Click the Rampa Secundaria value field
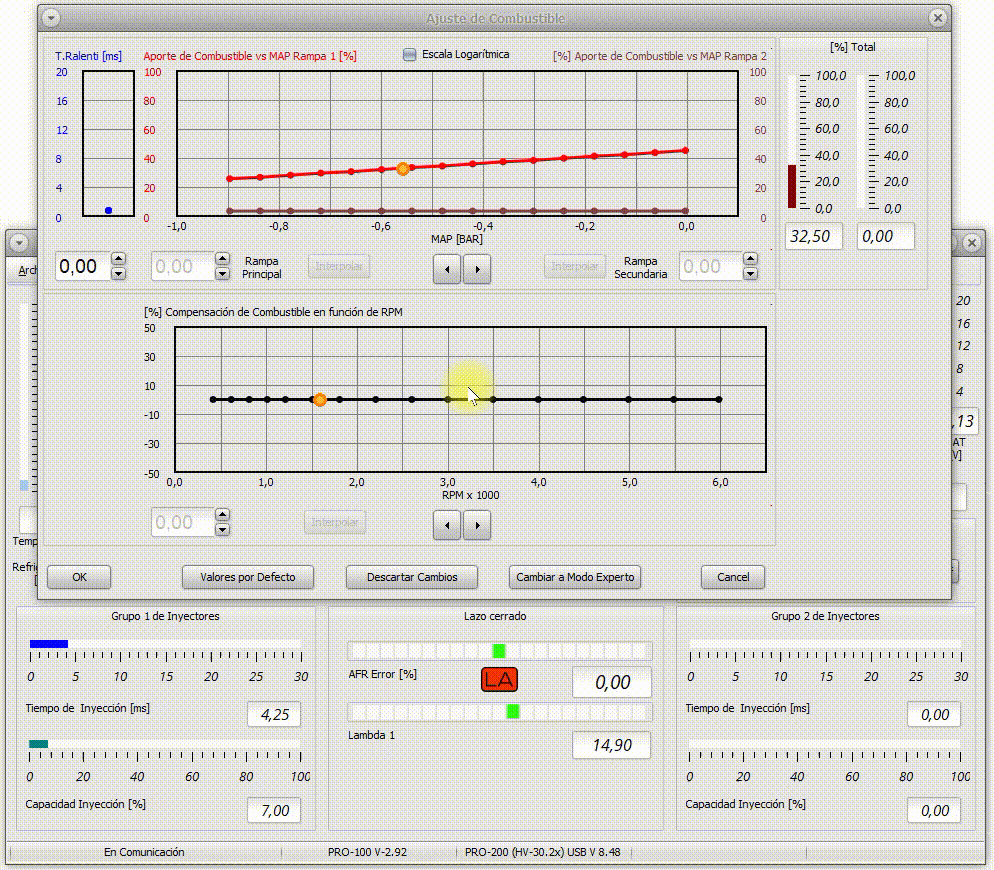The width and height of the screenshot is (994, 870). (x=711, y=266)
